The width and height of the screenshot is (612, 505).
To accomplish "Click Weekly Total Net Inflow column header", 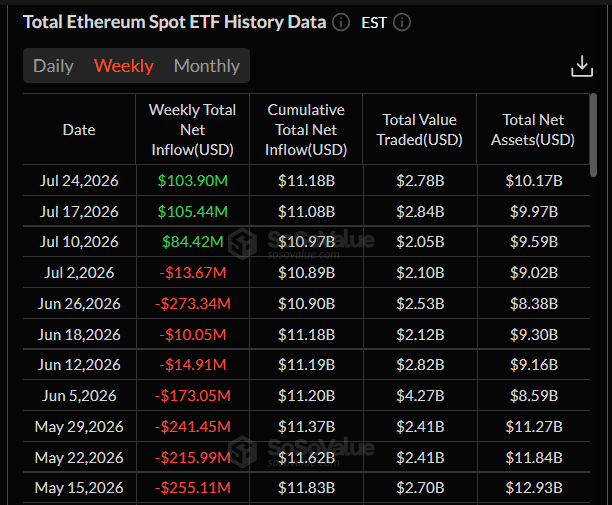I will [x=192, y=130].
